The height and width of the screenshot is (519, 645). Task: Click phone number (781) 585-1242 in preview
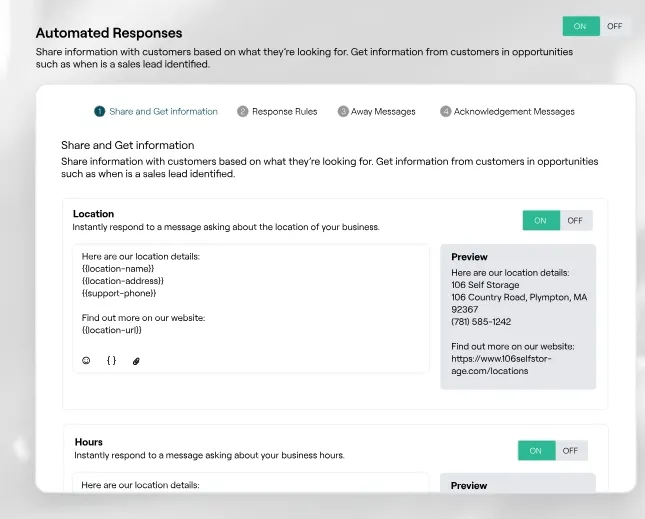481,322
